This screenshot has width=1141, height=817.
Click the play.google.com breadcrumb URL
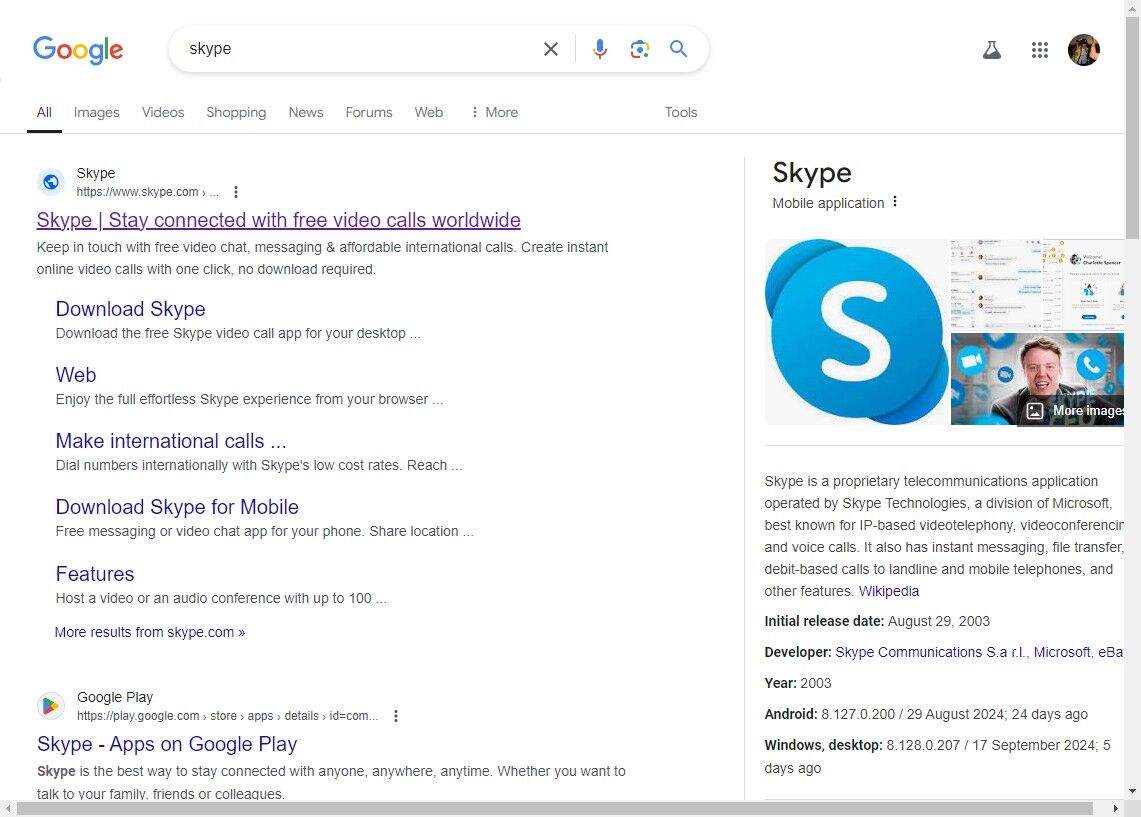227,716
